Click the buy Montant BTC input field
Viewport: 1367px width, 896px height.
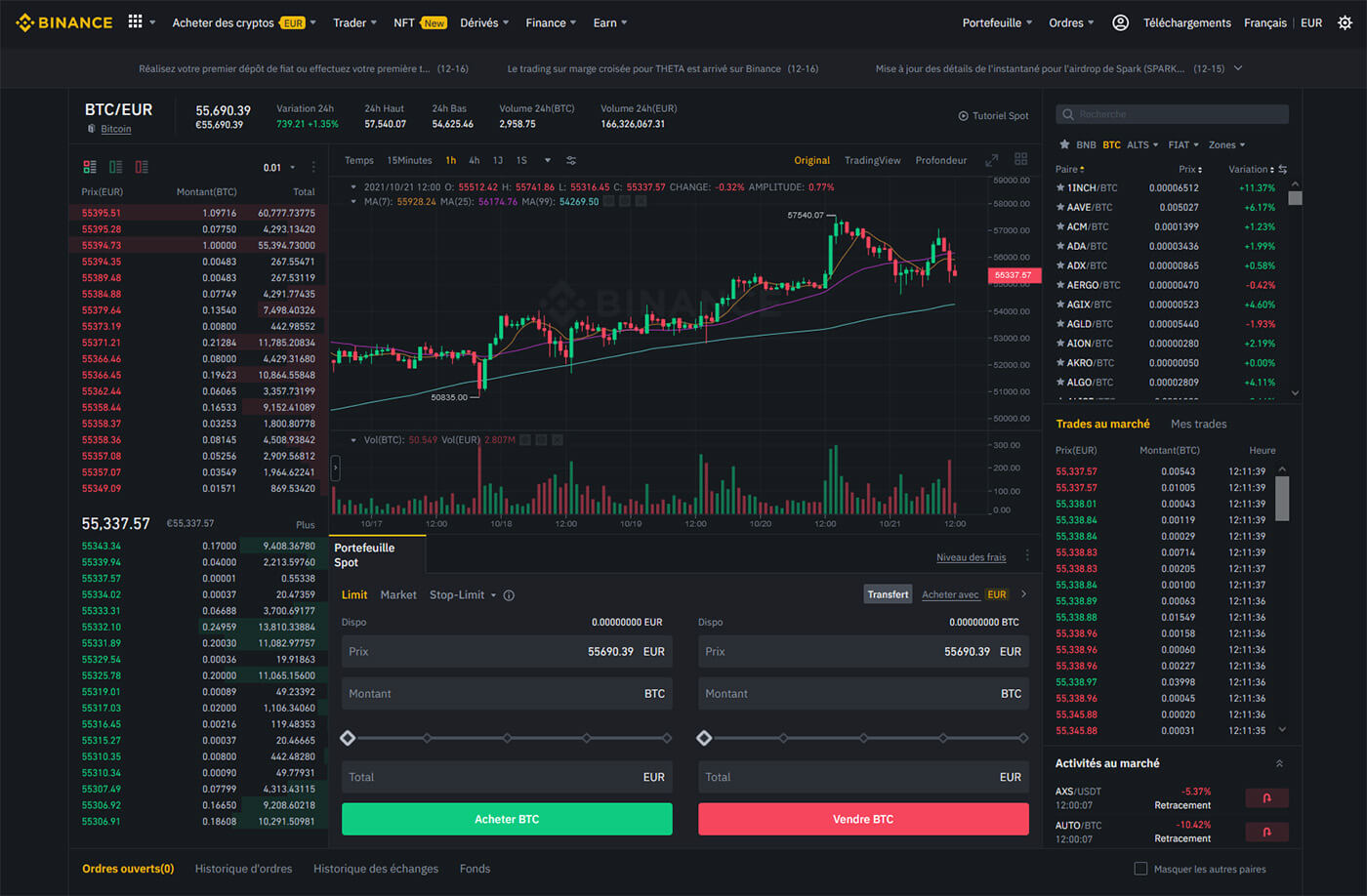coord(507,694)
